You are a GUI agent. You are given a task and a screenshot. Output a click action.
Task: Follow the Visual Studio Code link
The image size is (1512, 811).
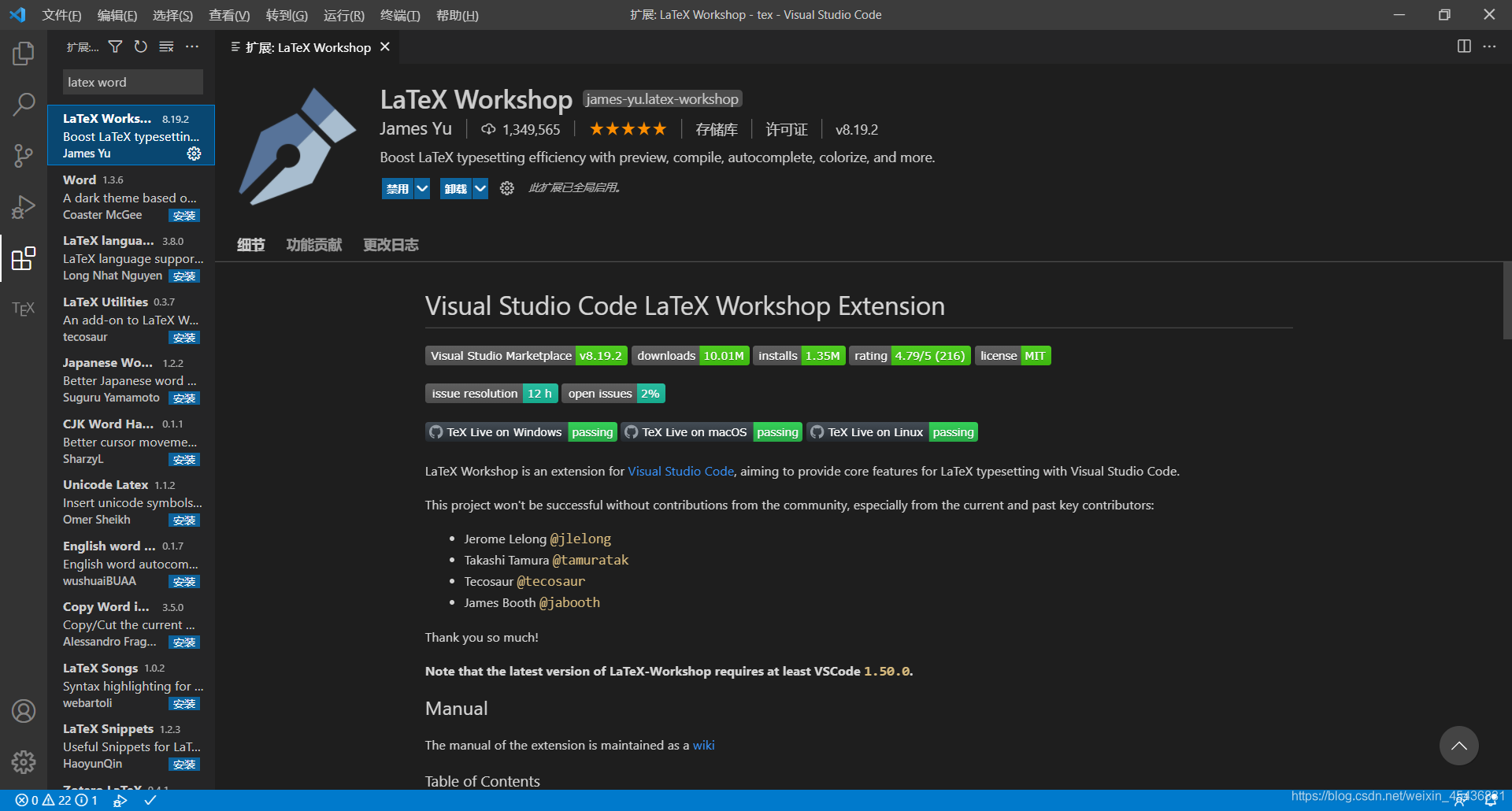(680, 471)
